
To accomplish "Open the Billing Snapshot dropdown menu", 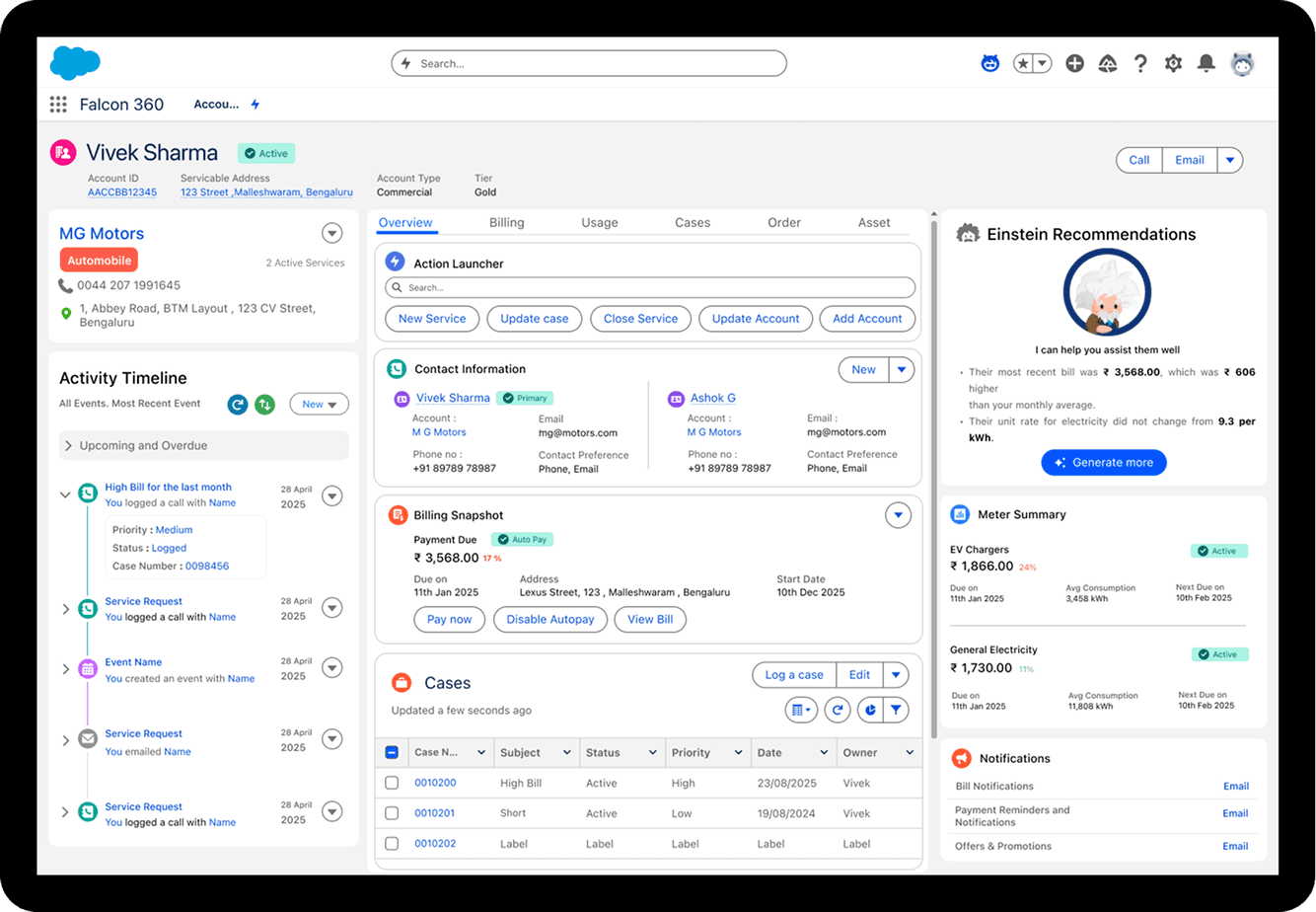I will point(898,515).
